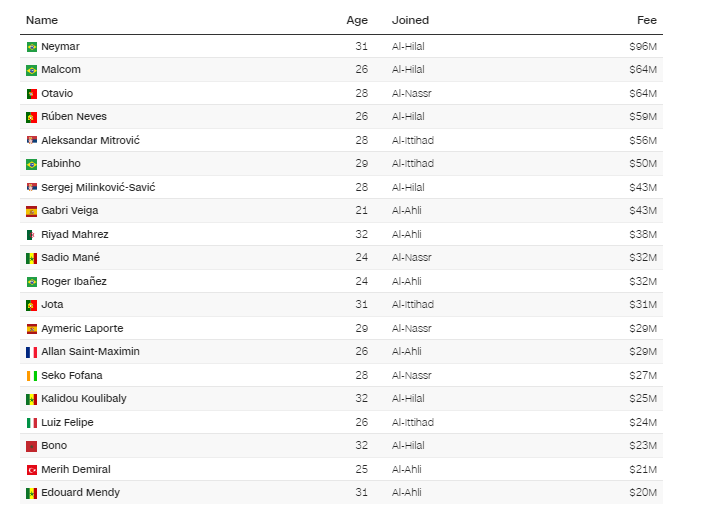This screenshot has width=713, height=518.
Task: Click the Brazil flag beside Neymar
Action: pyautogui.click(x=31, y=47)
